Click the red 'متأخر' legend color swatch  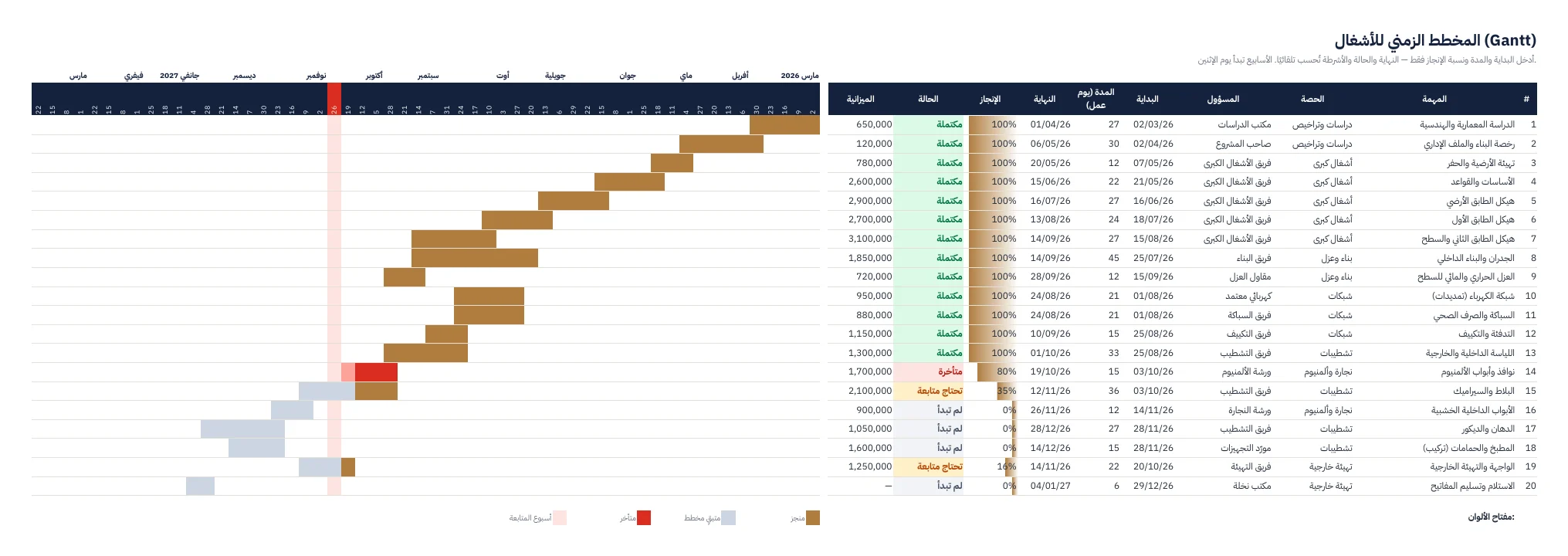[644, 517]
